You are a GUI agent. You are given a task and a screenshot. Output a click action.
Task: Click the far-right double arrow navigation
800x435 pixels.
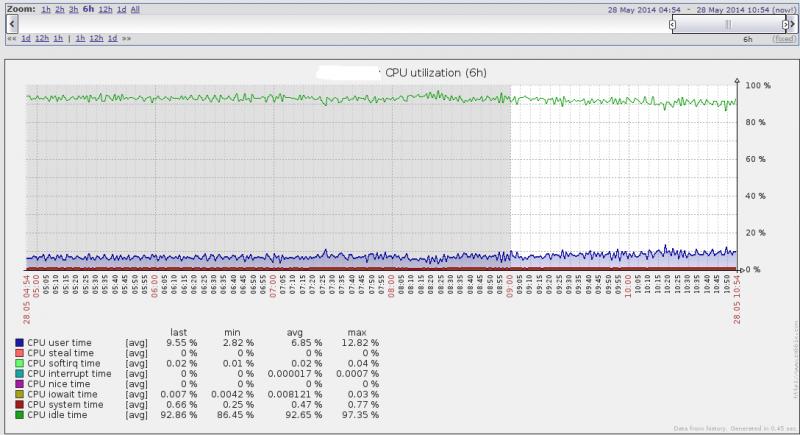coord(127,38)
